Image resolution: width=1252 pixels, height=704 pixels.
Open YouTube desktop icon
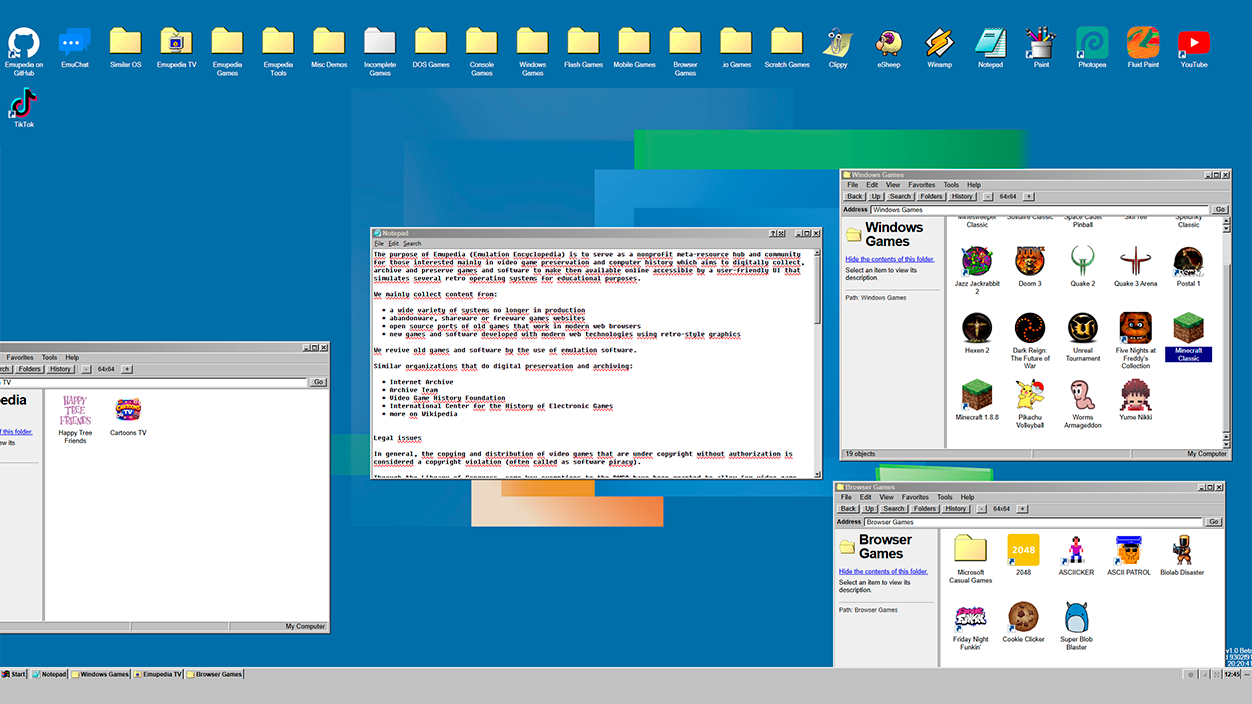(1193, 48)
